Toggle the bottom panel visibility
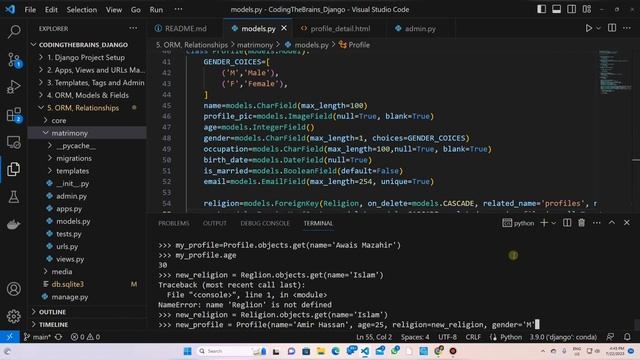The width and height of the screenshot is (640, 360). (x=556, y=9)
